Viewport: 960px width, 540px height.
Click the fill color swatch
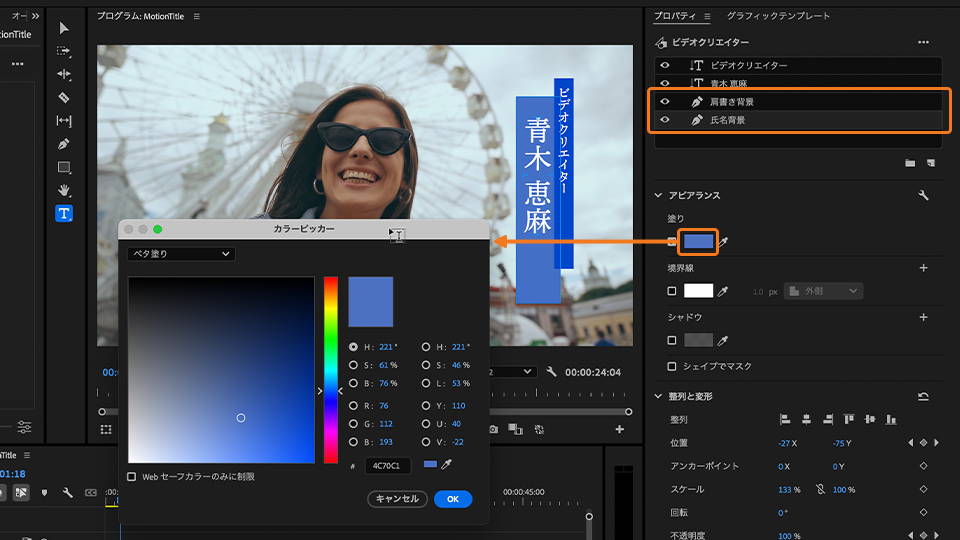click(x=698, y=241)
